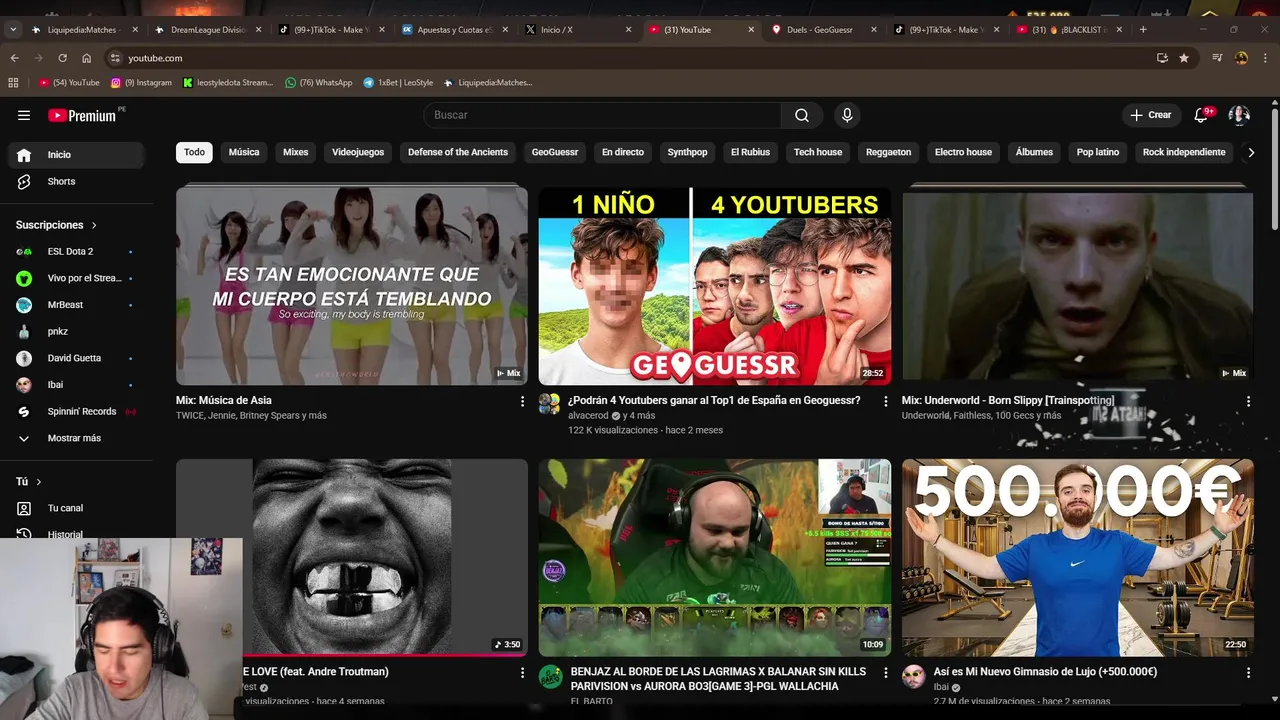Open Así es Mi Nuevo Gimnasio title
The height and width of the screenshot is (720, 1280).
pos(1045,672)
